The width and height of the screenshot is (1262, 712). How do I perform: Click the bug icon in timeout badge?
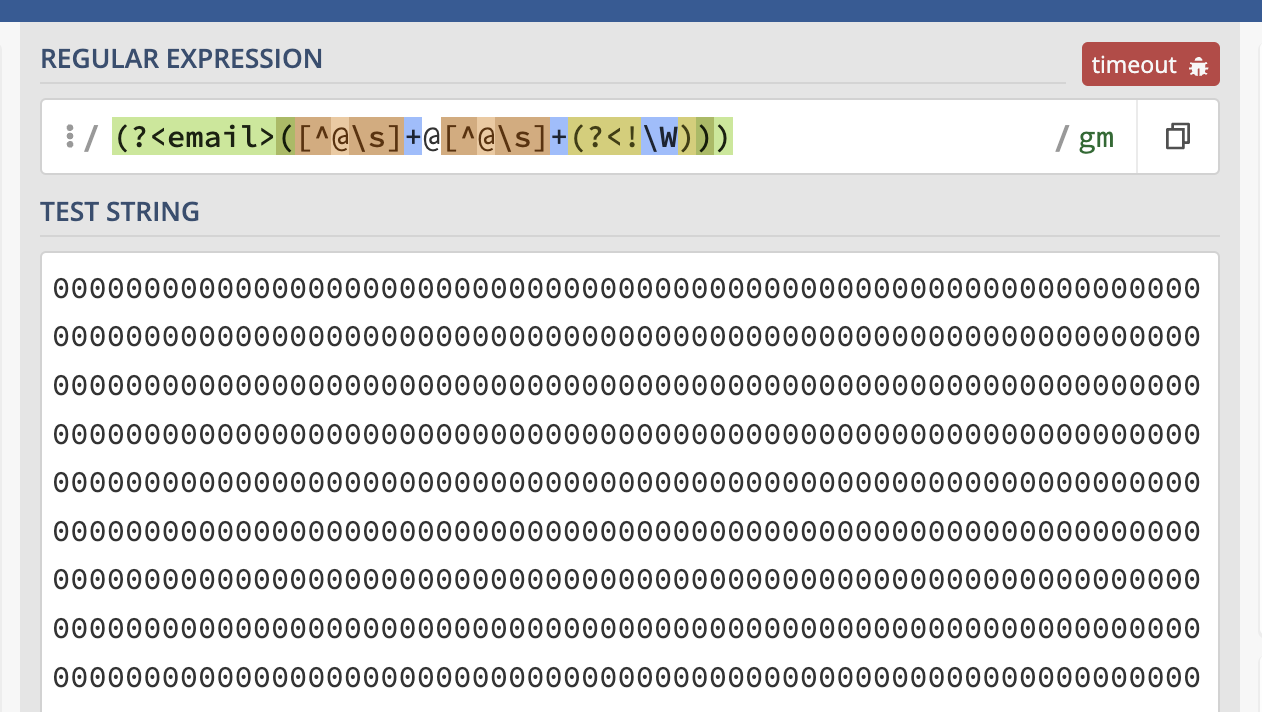coord(1198,66)
